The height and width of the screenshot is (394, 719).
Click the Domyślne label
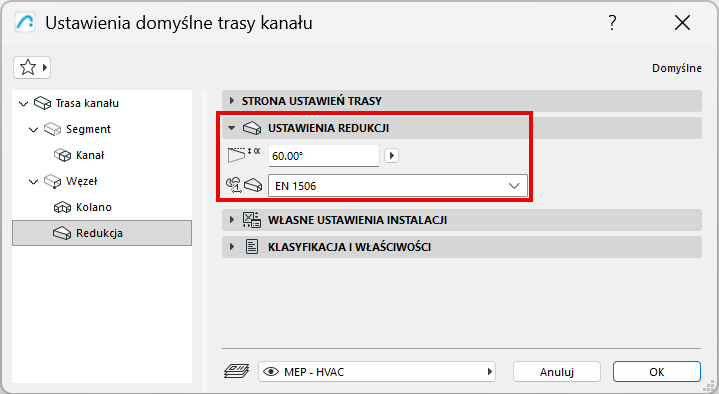tap(677, 68)
